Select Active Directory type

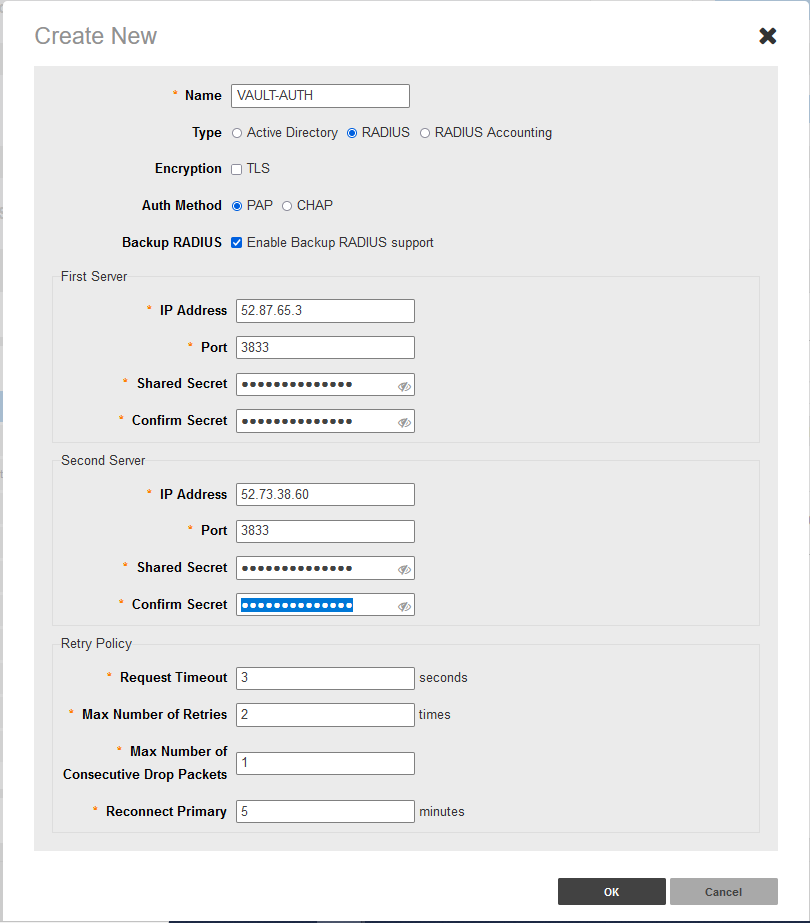coord(237,133)
